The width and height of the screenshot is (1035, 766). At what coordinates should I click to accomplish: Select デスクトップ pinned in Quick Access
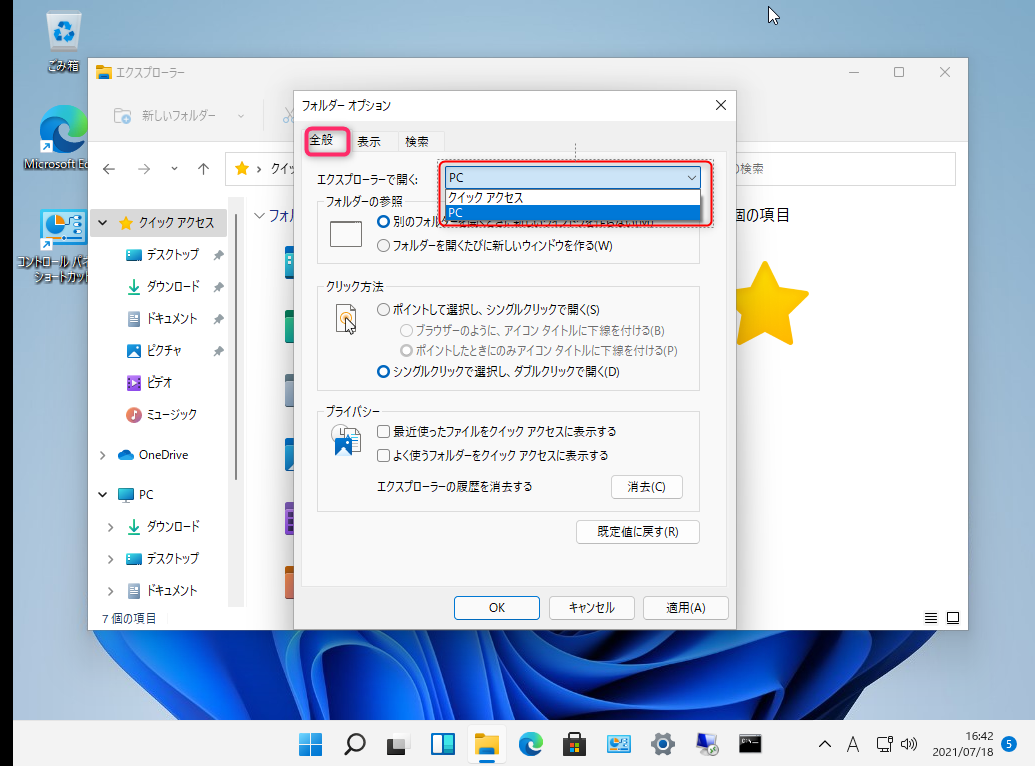(173, 254)
